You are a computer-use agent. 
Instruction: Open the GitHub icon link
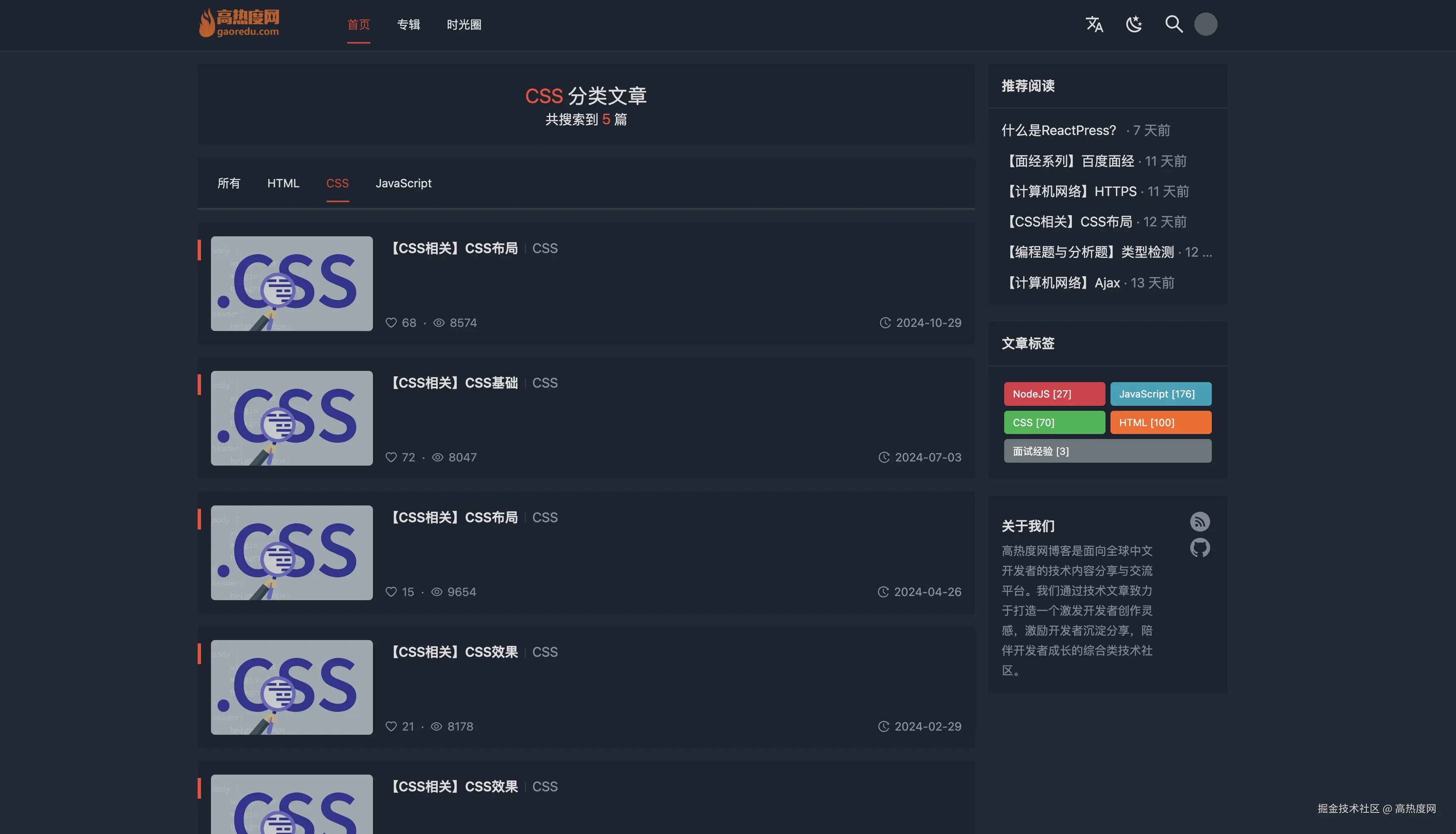pos(1199,548)
